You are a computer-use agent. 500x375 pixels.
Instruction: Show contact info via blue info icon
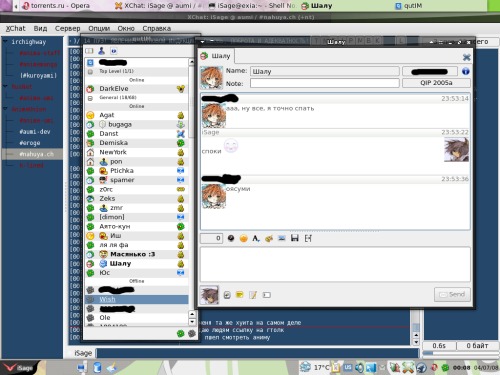pos(466,71)
